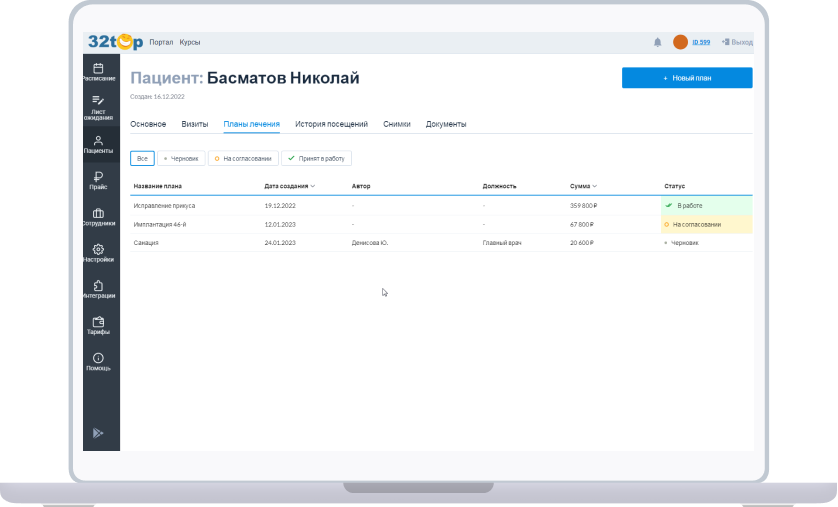The width and height of the screenshot is (838, 507).
Task: Expand the sidebar using the arrow icon
Action: (98, 433)
